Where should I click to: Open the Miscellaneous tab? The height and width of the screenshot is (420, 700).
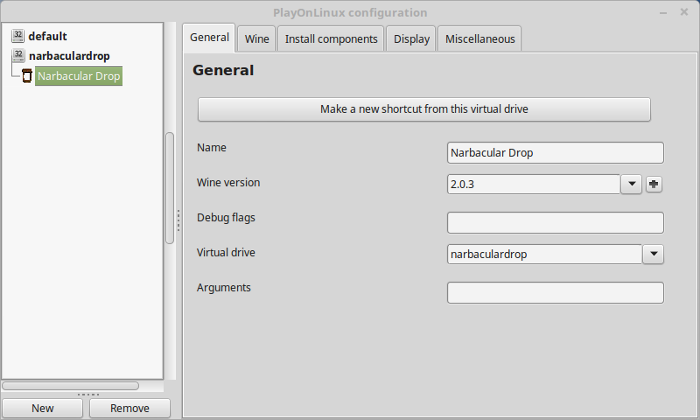pyautogui.click(x=480, y=39)
